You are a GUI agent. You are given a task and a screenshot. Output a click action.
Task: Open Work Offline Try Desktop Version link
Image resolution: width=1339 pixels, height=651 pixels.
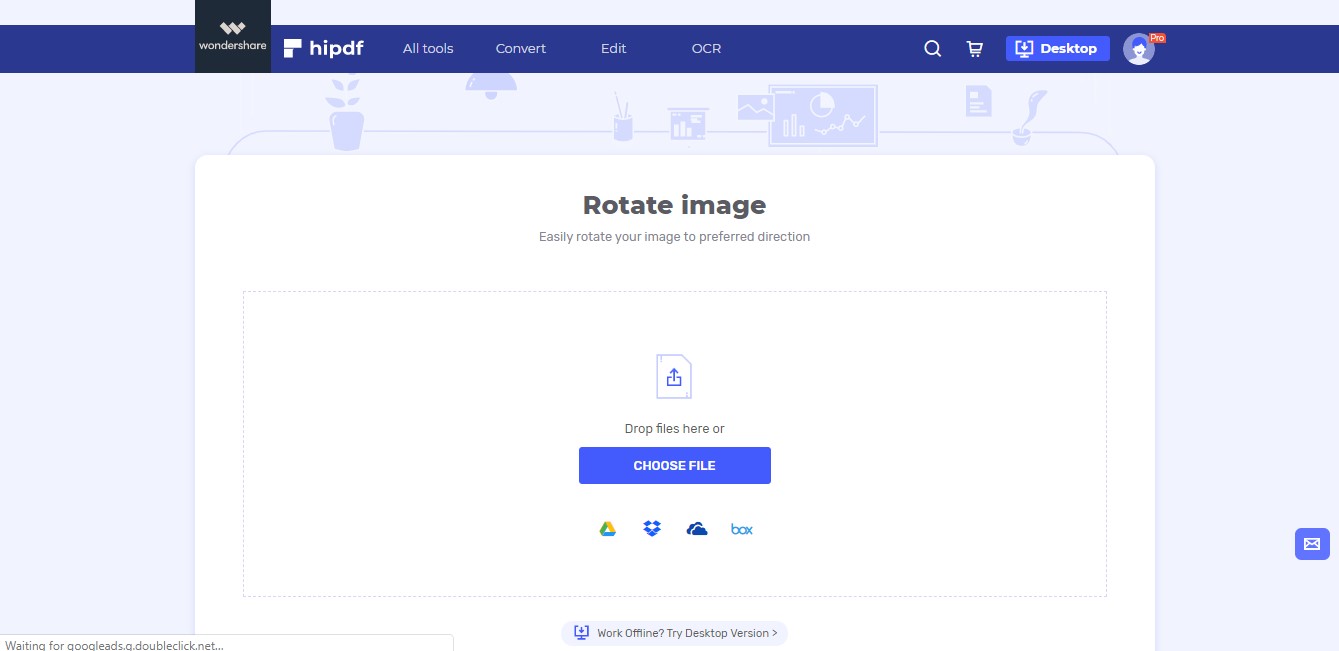(675, 633)
